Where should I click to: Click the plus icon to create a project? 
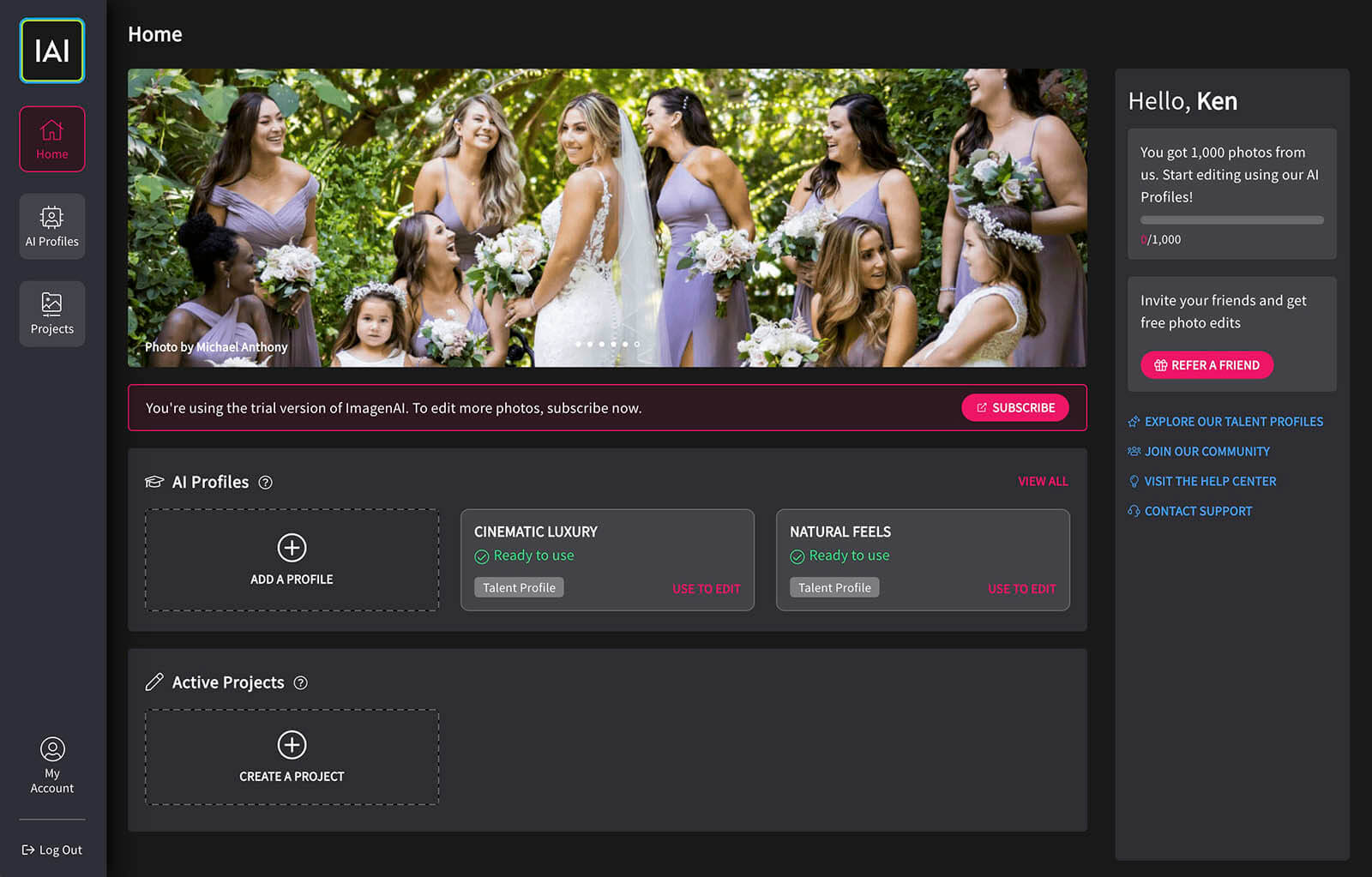292,745
